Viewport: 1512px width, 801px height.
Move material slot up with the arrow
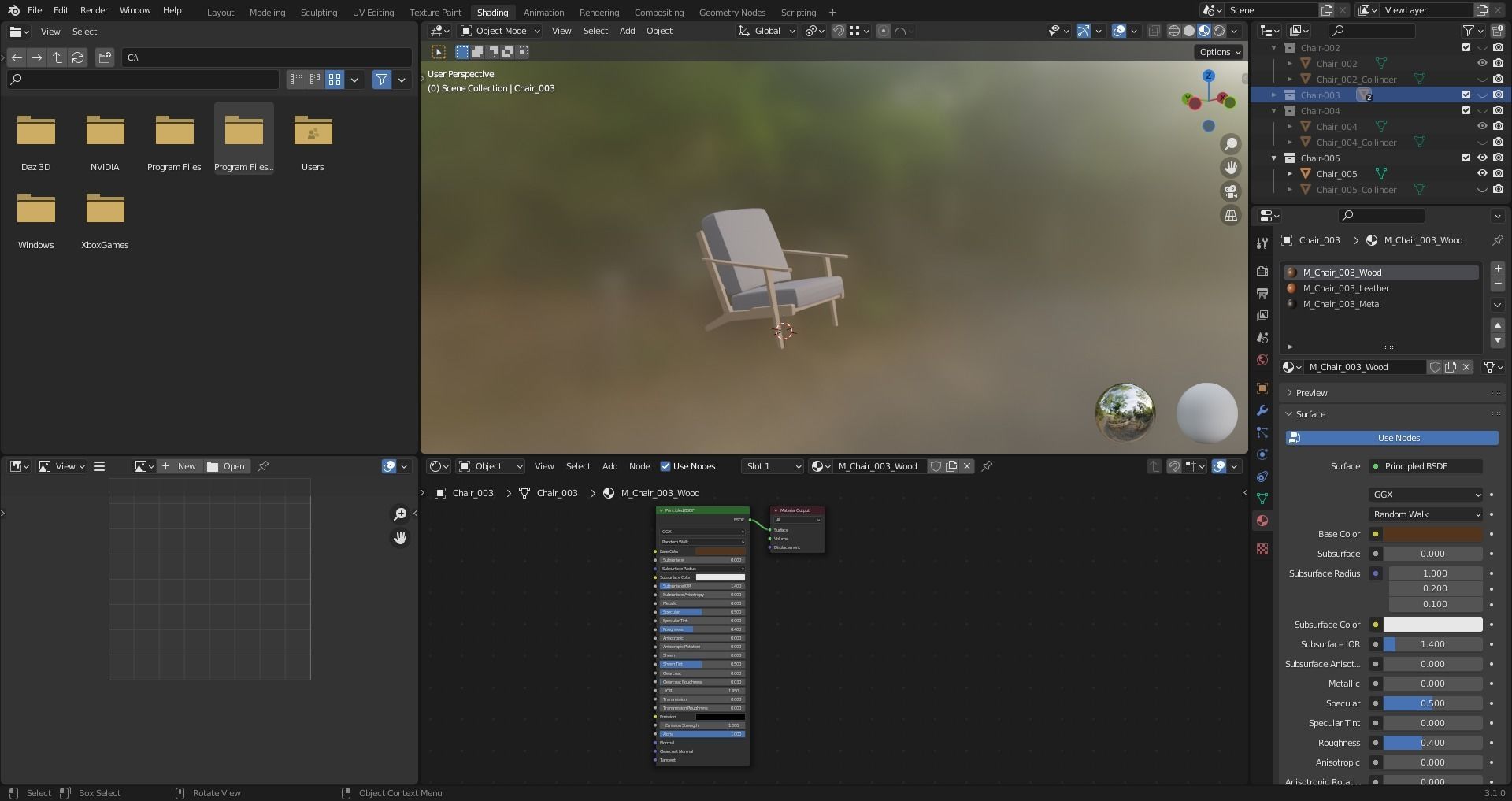pos(1498,325)
